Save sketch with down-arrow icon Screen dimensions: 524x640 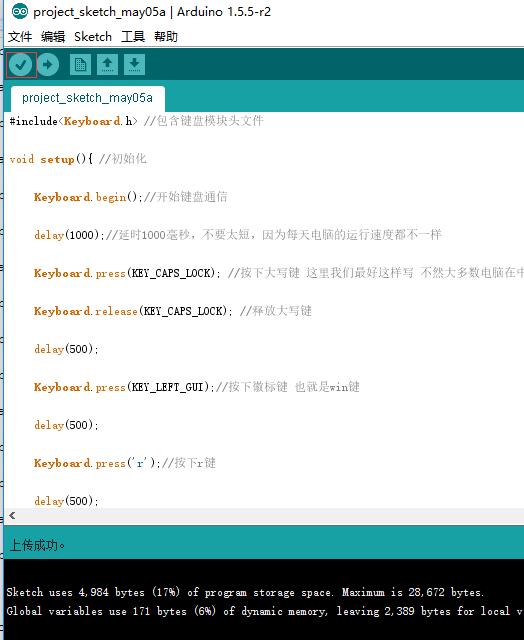coord(134,64)
